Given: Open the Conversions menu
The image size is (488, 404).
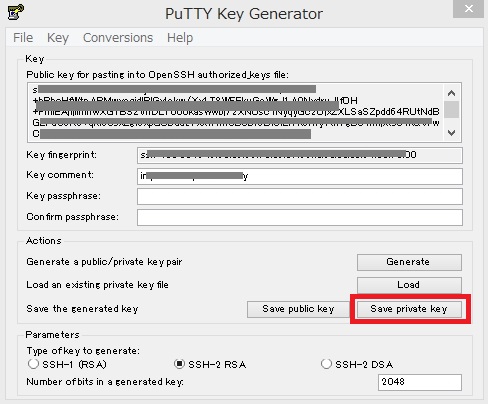Looking at the screenshot, I should click(x=118, y=38).
